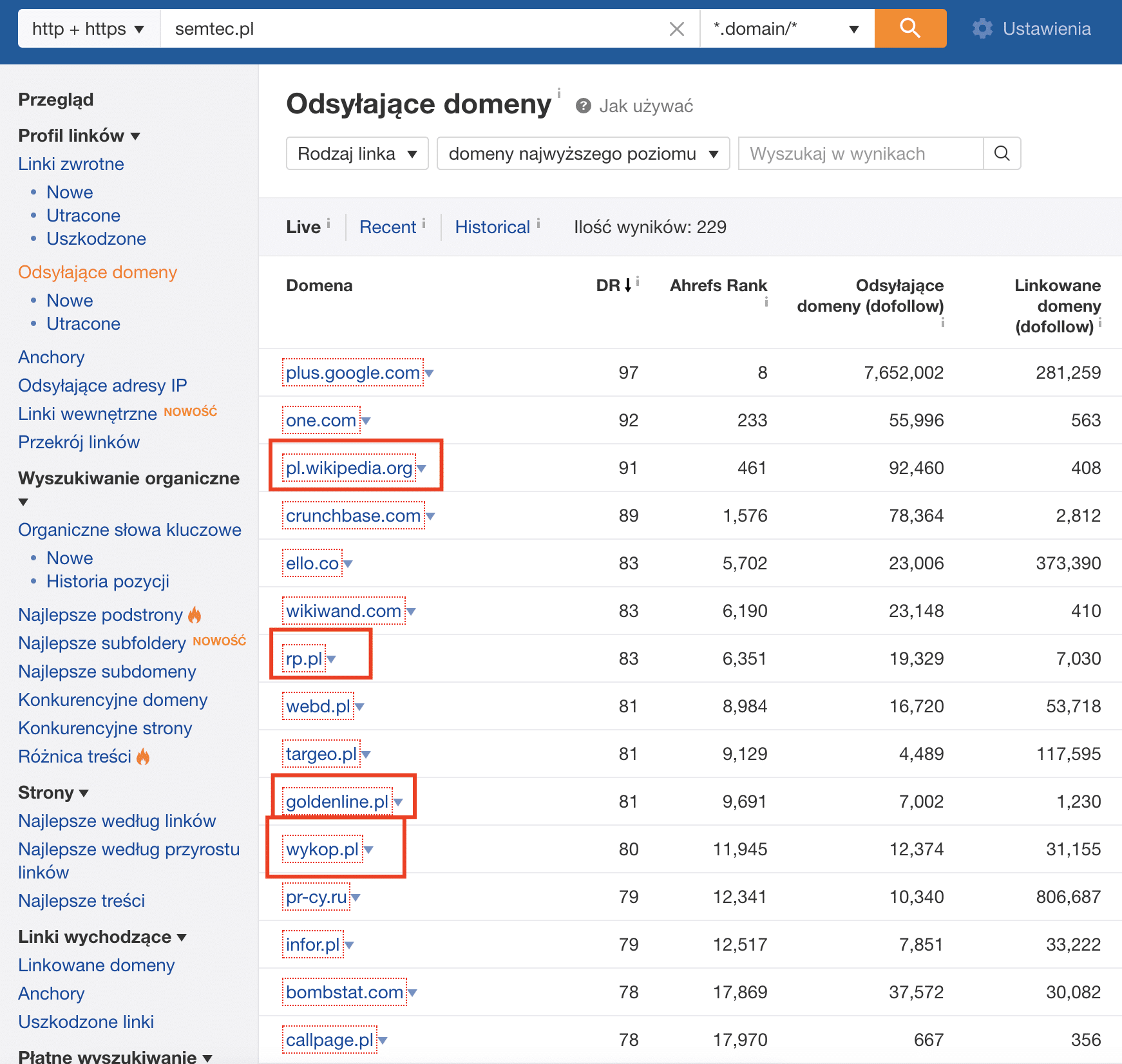Switch to the Historical tab
The height and width of the screenshot is (1064, 1122).
[x=491, y=227]
